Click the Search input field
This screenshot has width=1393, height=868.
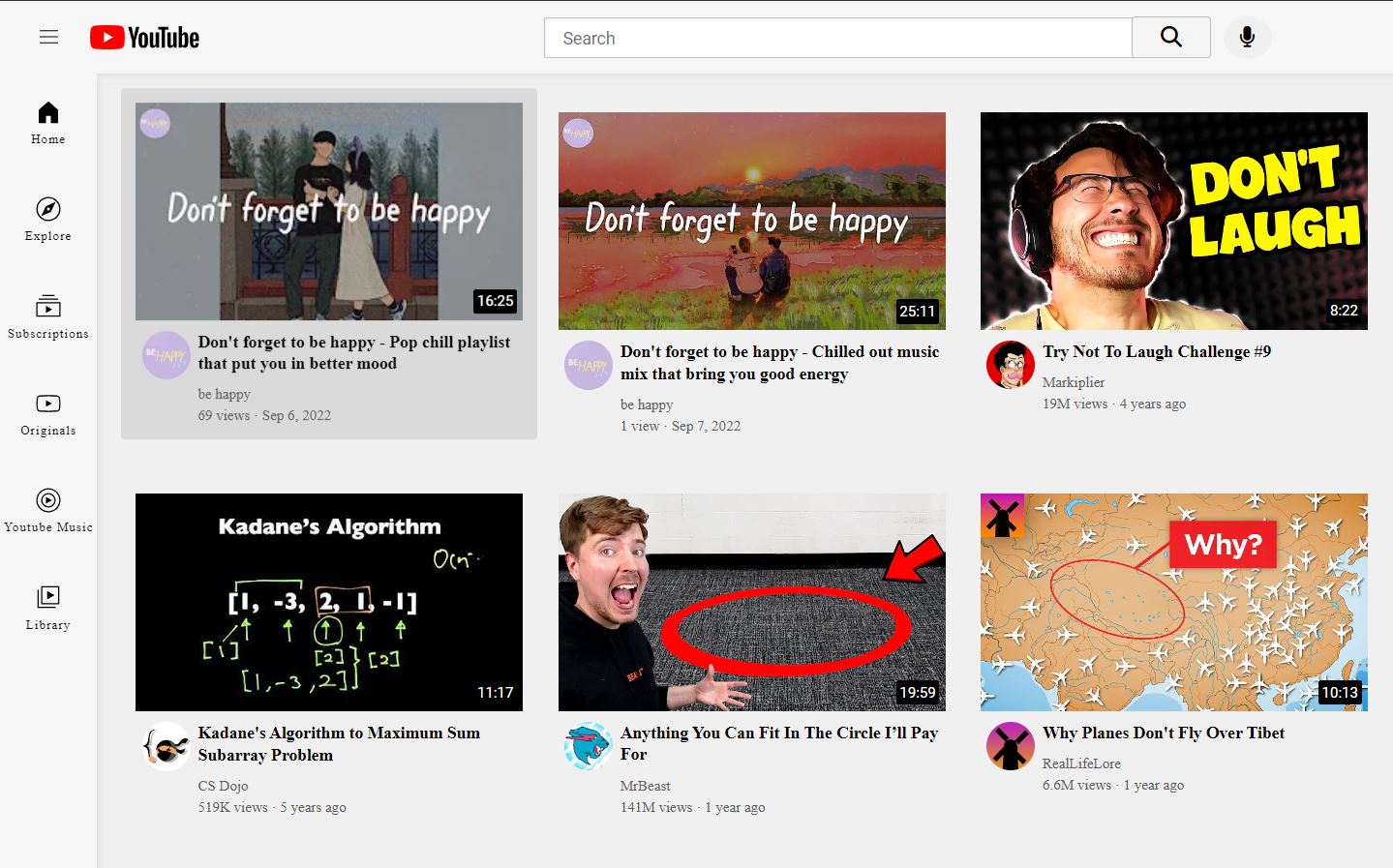pyautogui.click(x=837, y=38)
